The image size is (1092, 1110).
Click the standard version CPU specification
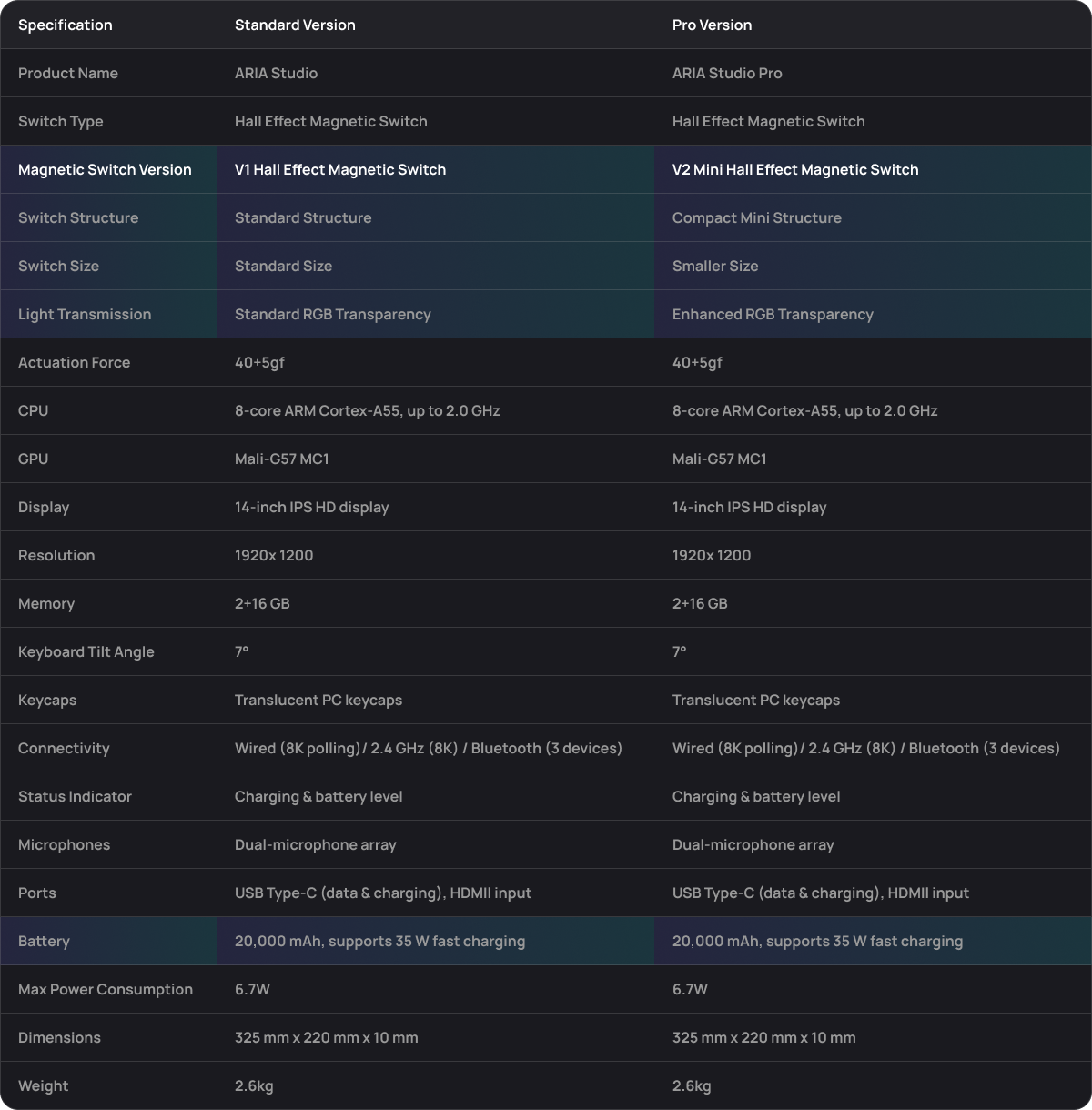[367, 411]
